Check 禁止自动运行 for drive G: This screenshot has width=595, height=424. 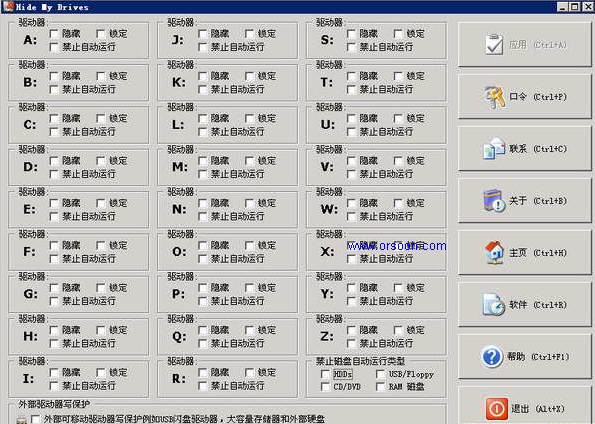tap(54, 301)
